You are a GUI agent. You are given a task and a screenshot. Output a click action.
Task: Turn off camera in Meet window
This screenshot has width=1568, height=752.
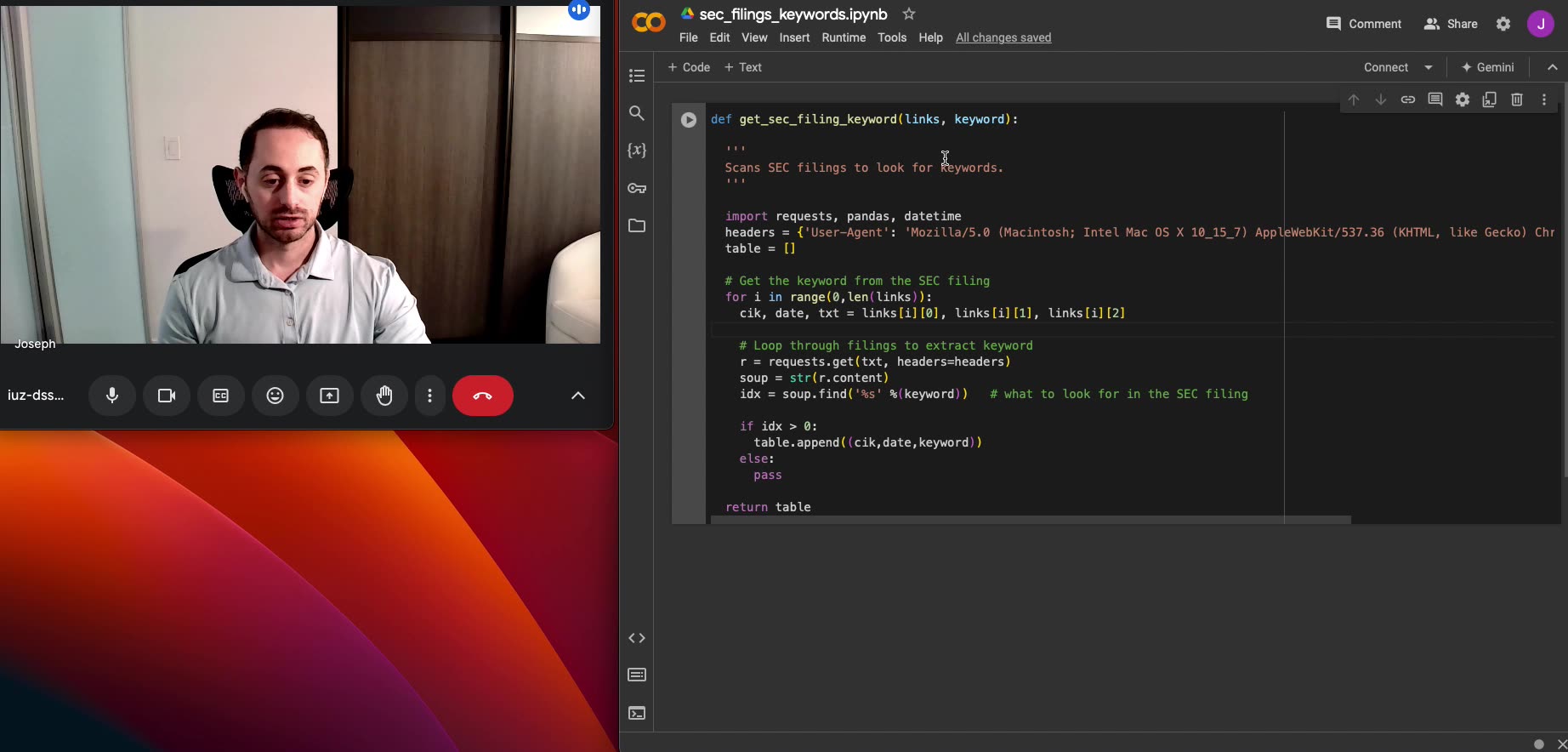coord(167,396)
